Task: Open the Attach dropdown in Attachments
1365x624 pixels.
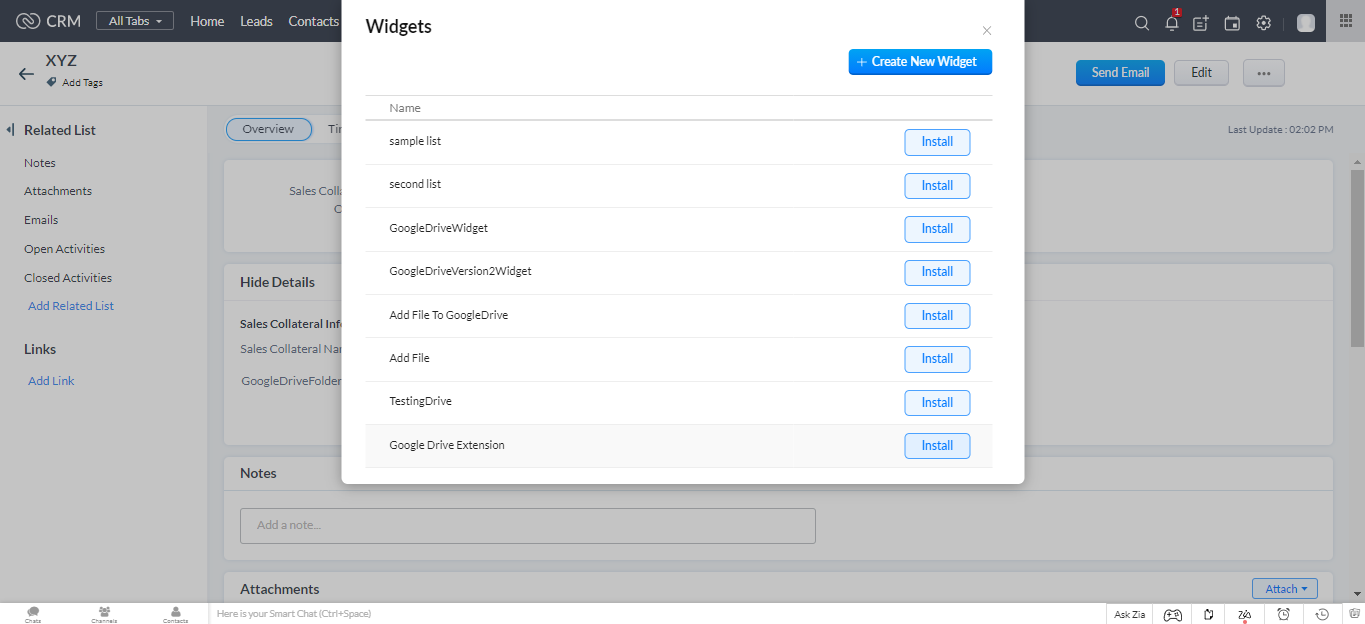Action: pos(1284,589)
